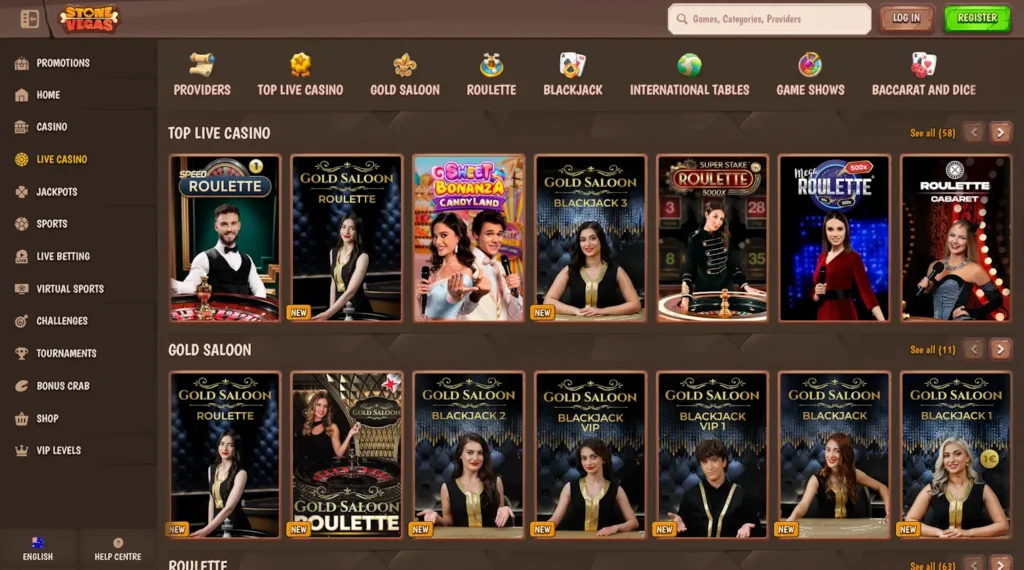Click the Game Shows wheel icon
The image size is (1024, 570).
point(810,65)
